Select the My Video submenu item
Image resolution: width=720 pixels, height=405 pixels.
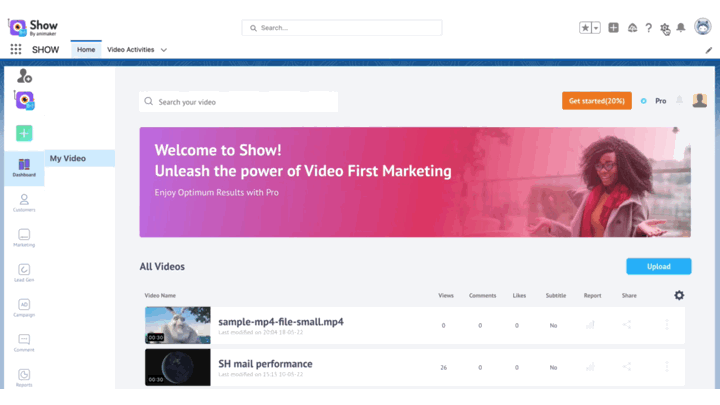coord(79,158)
